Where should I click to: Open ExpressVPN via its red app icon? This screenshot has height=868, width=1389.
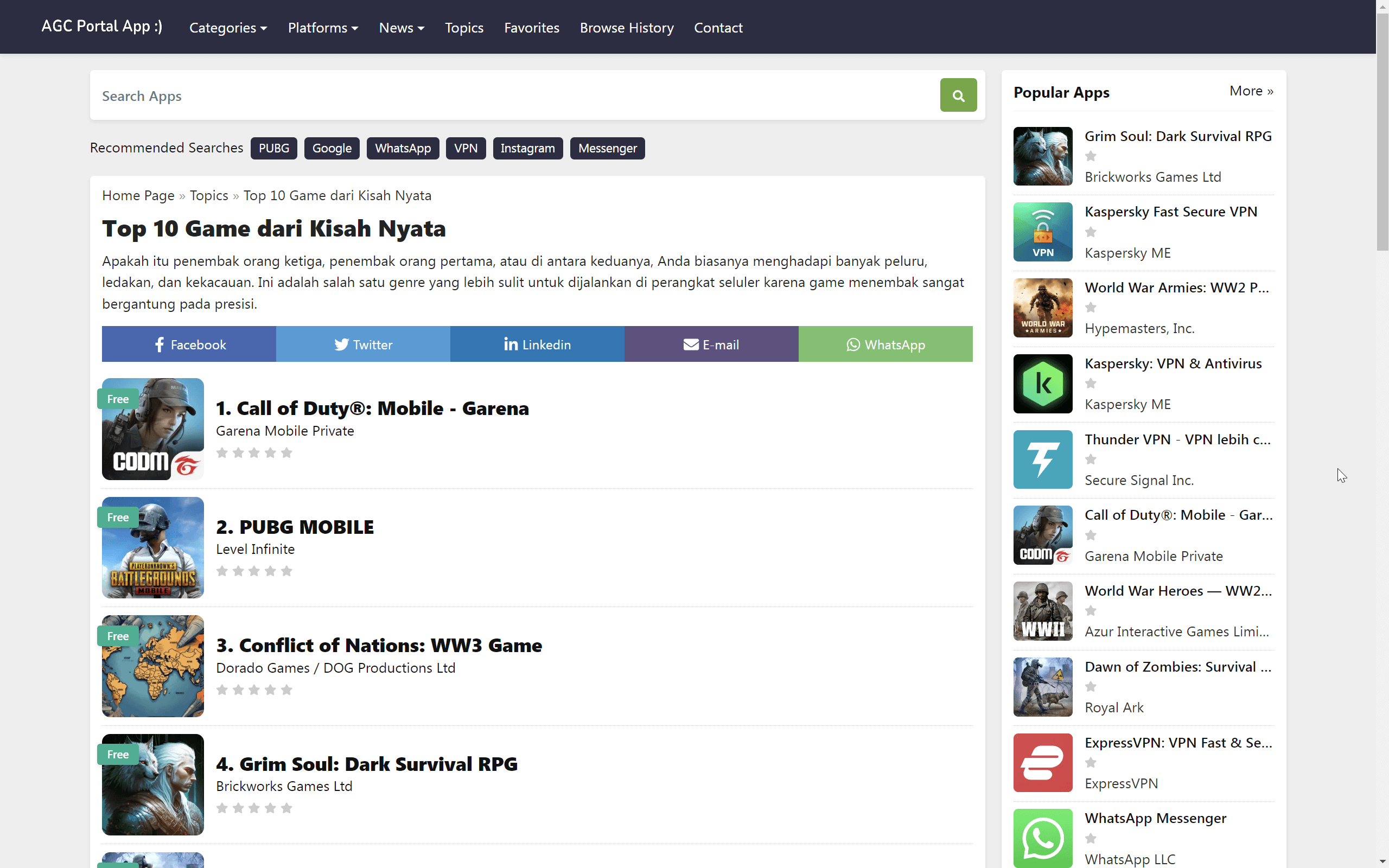click(x=1042, y=762)
